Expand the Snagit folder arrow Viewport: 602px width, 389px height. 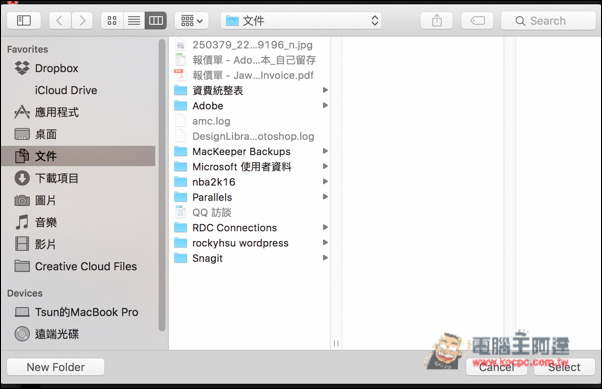[325, 258]
